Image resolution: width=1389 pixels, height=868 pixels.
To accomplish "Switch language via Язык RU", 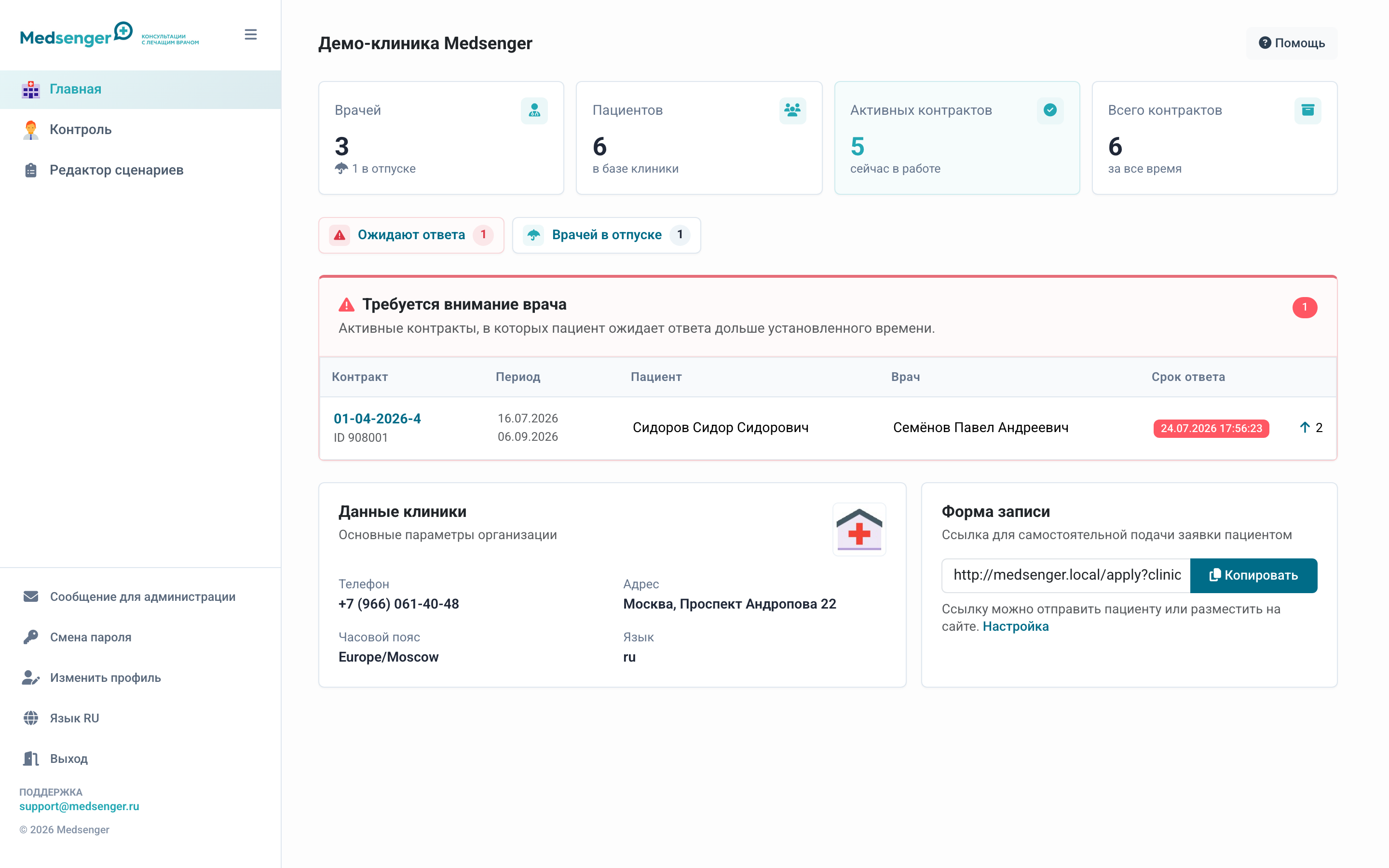I will point(141,718).
